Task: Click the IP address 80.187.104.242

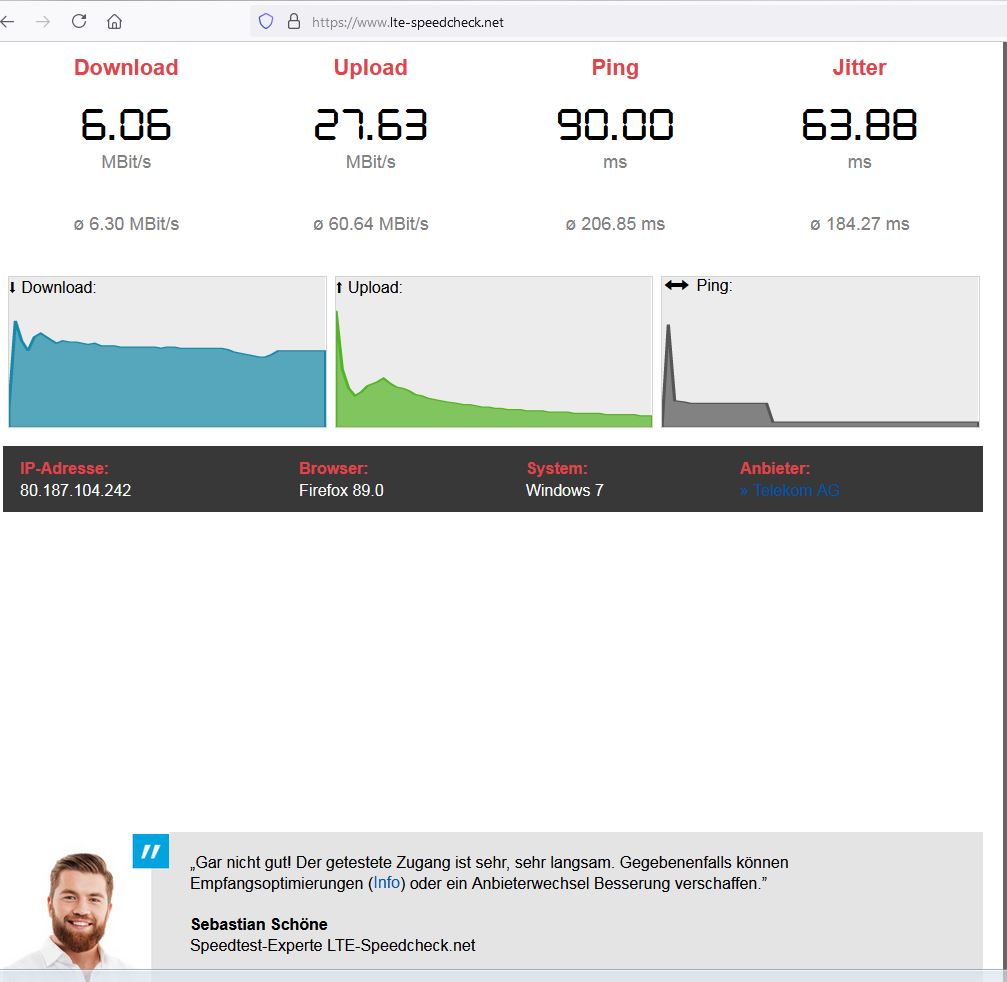Action: 75,490
